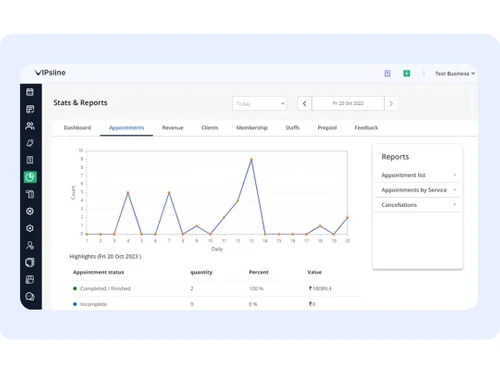Click the Percent column header

(259, 272)
